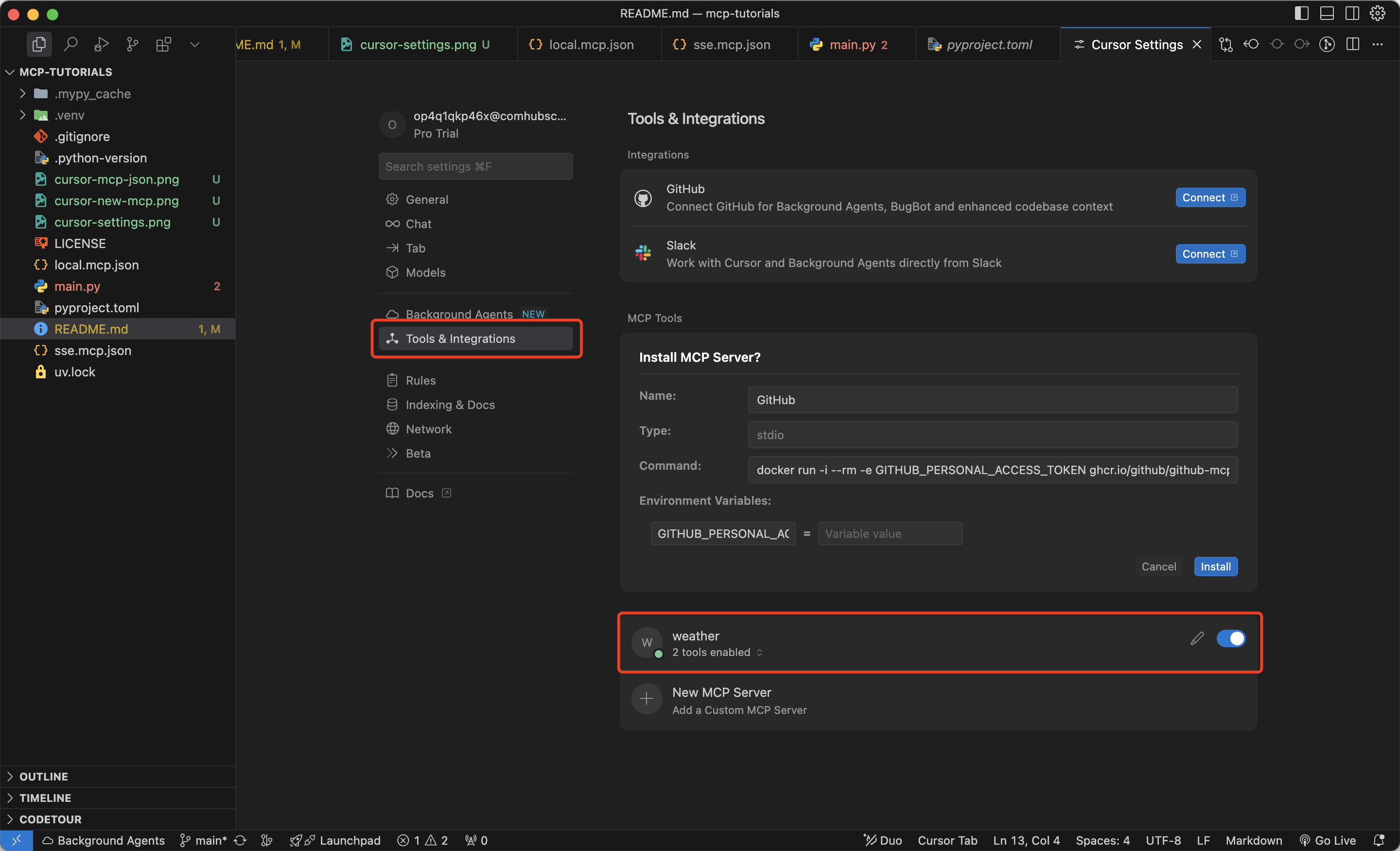Click the plus icon for New MCP Server
Viewport: 1400px width, 851px height.
pyautogui.click(x=647, y=699)
